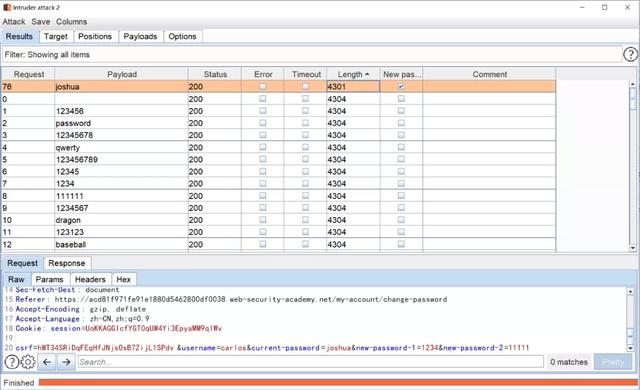Sort by Request column header
This screenshot has width=640, height=390.
[29, 74]
